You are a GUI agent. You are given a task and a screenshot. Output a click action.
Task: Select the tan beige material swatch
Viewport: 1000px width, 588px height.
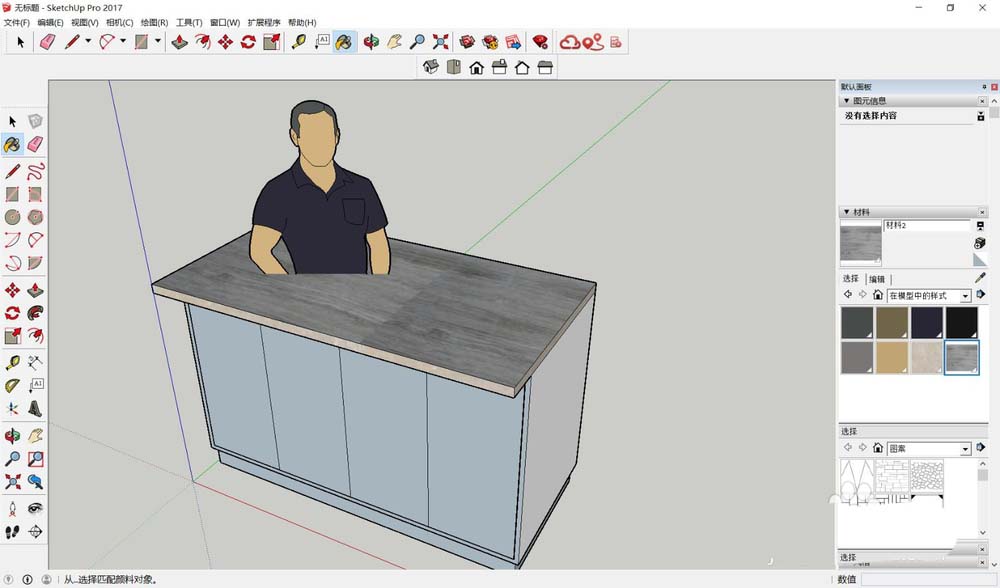(x=892, y=357)
